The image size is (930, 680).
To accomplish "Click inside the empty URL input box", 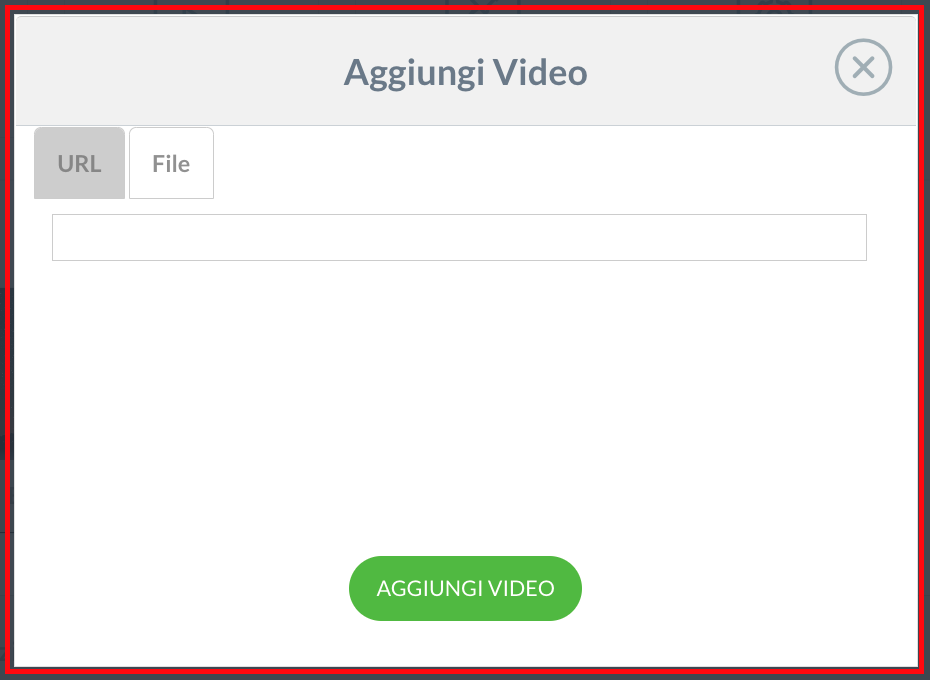I will [459, 237].
